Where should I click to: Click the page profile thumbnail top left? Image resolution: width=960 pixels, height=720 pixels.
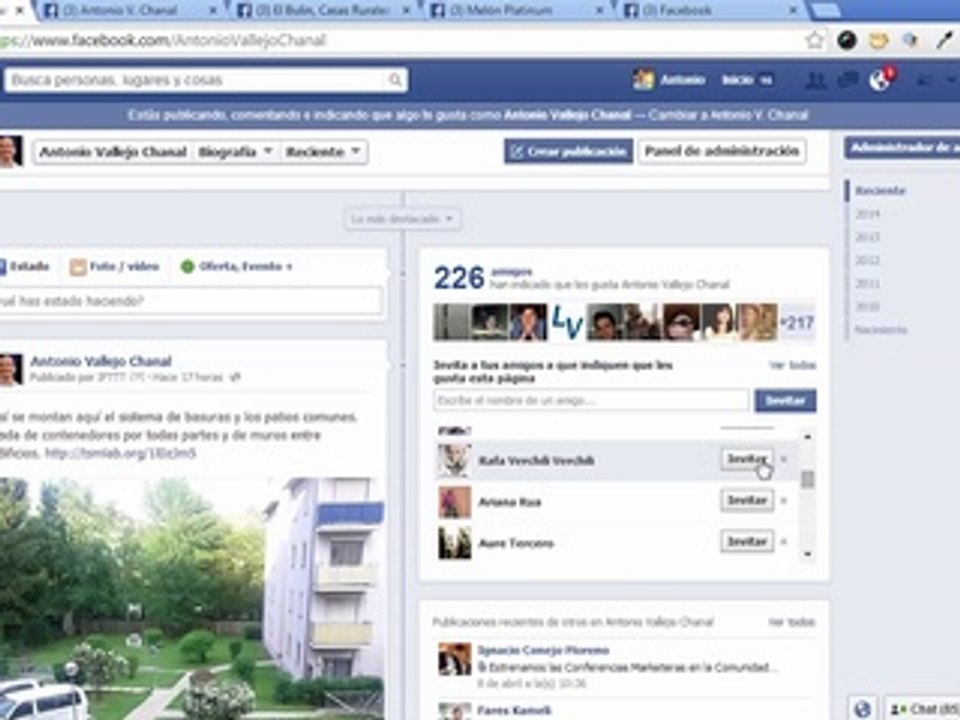click(10, 151)
